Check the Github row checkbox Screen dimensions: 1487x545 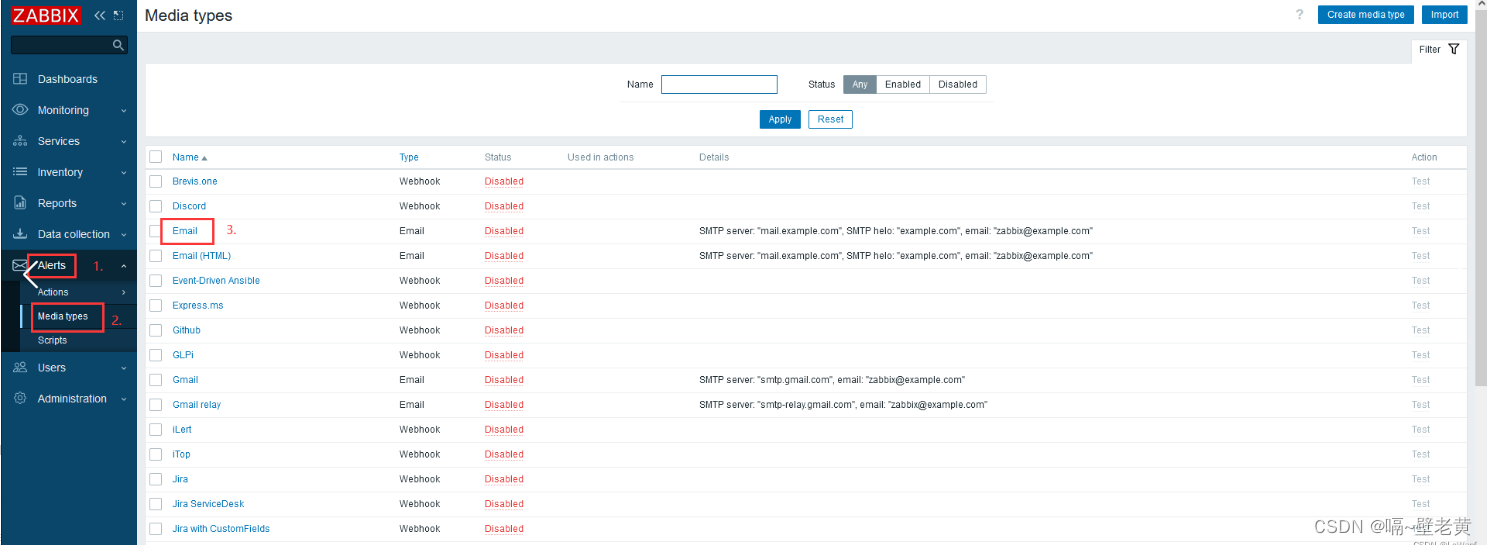click(155, 330)
